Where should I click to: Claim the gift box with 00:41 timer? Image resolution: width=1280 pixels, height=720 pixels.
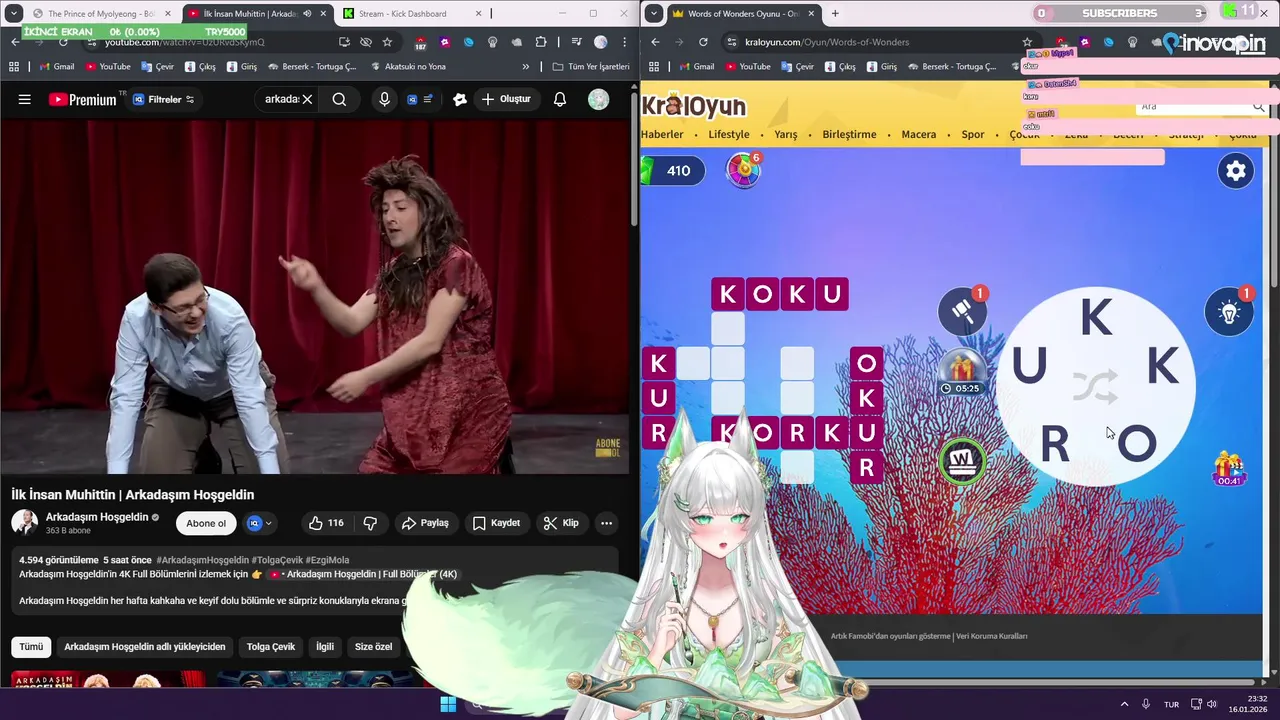(1229, 469)
